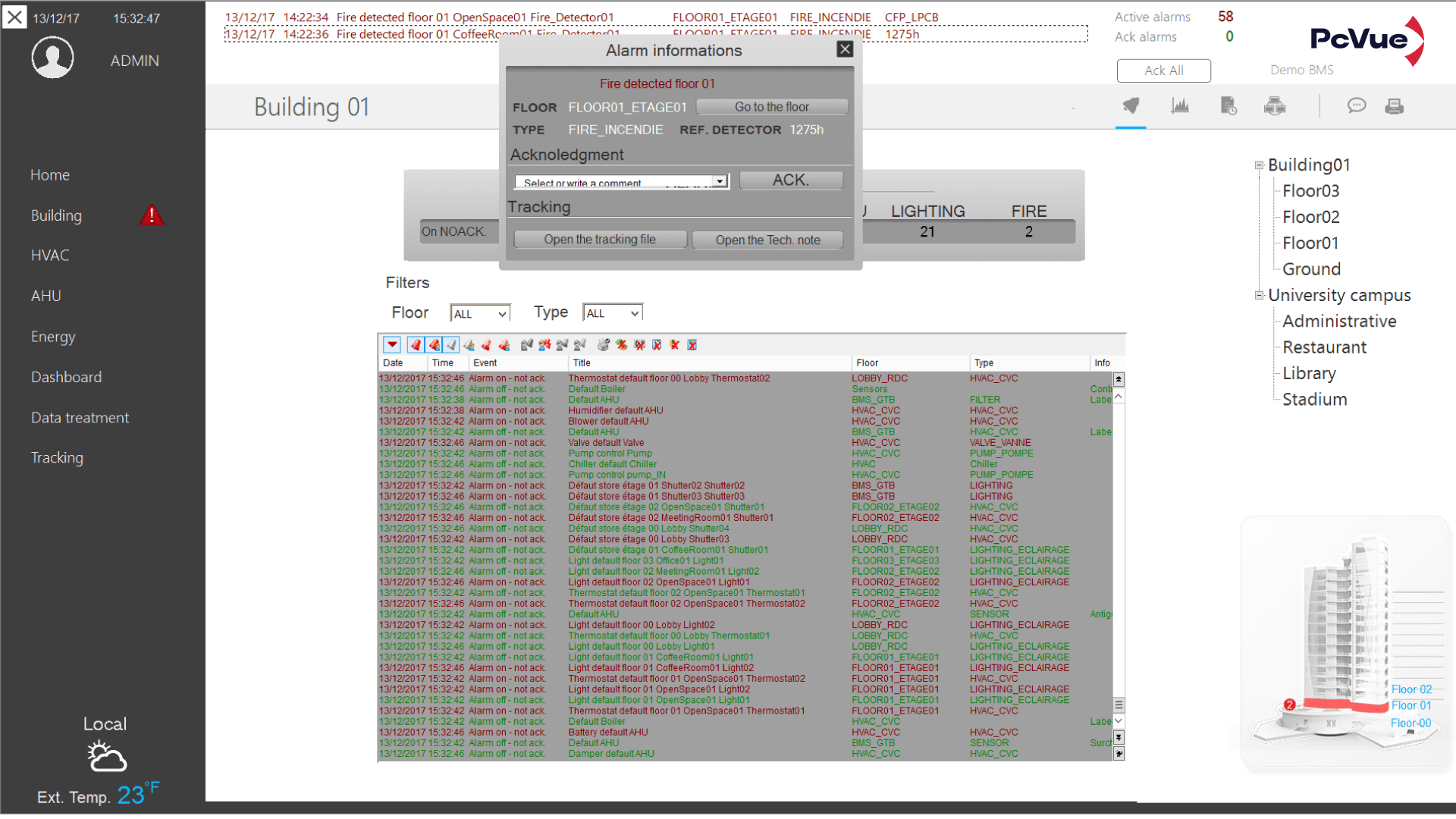Click the Ack All button
The image size is (1456, 819).
click(x=1163, y=71)
